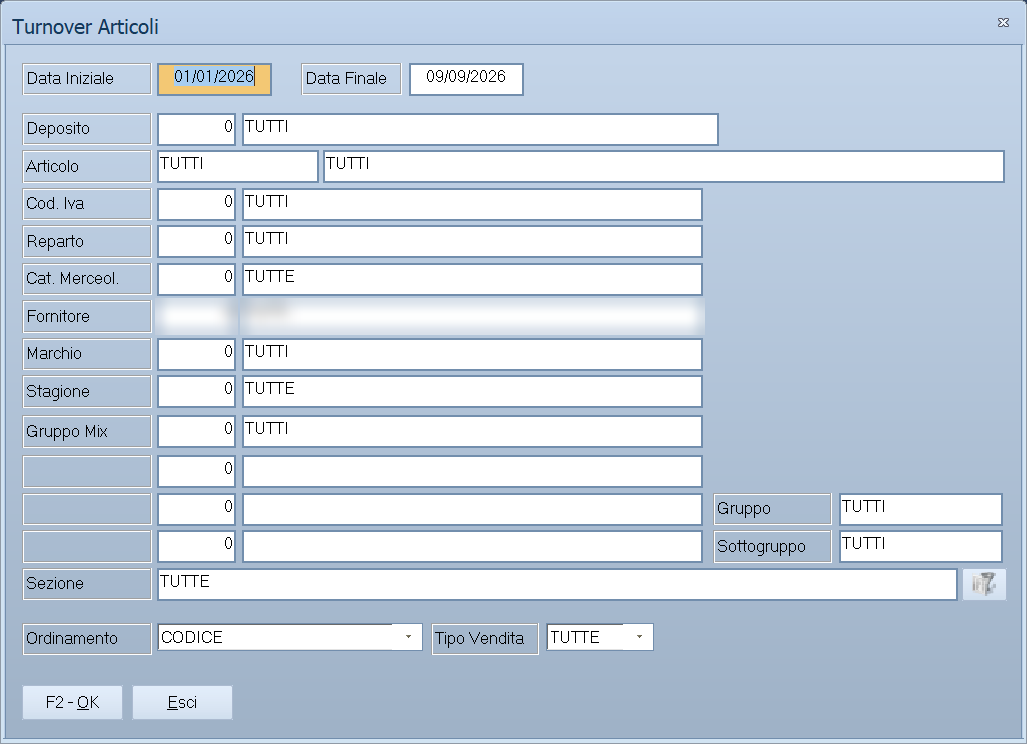Select the Marchio description field
Viewport: 1027px width, 744px height.
(x=472, y=354)
